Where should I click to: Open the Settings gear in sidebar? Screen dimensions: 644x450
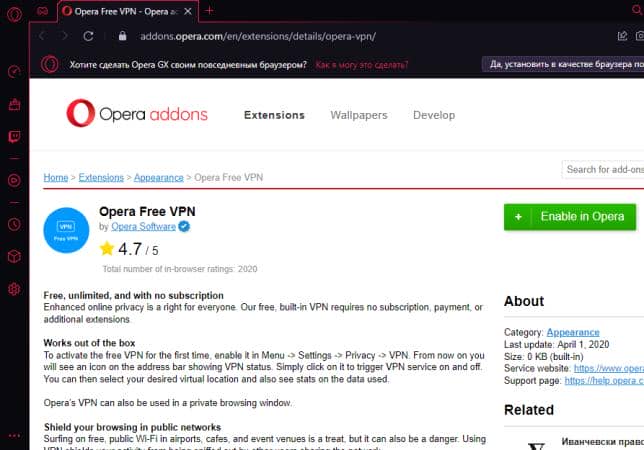(x=14, y=289)
